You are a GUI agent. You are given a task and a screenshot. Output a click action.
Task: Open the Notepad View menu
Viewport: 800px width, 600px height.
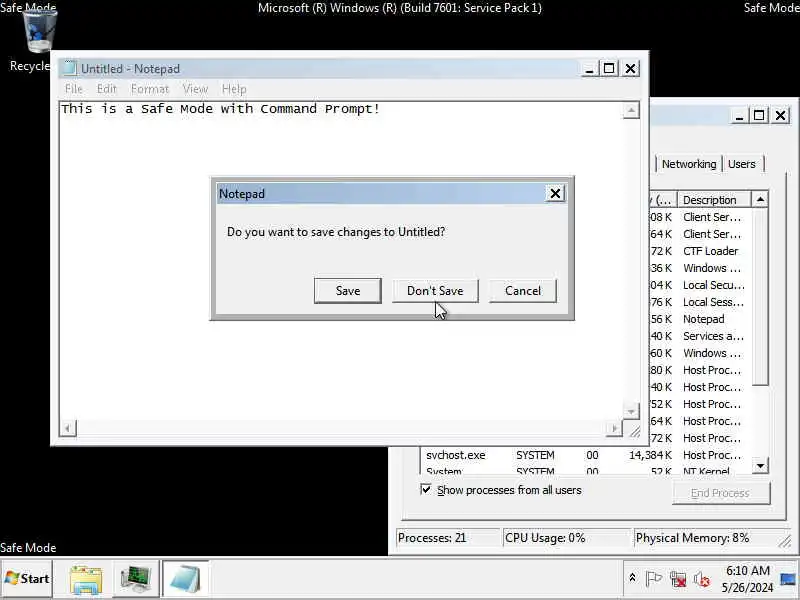195,89
